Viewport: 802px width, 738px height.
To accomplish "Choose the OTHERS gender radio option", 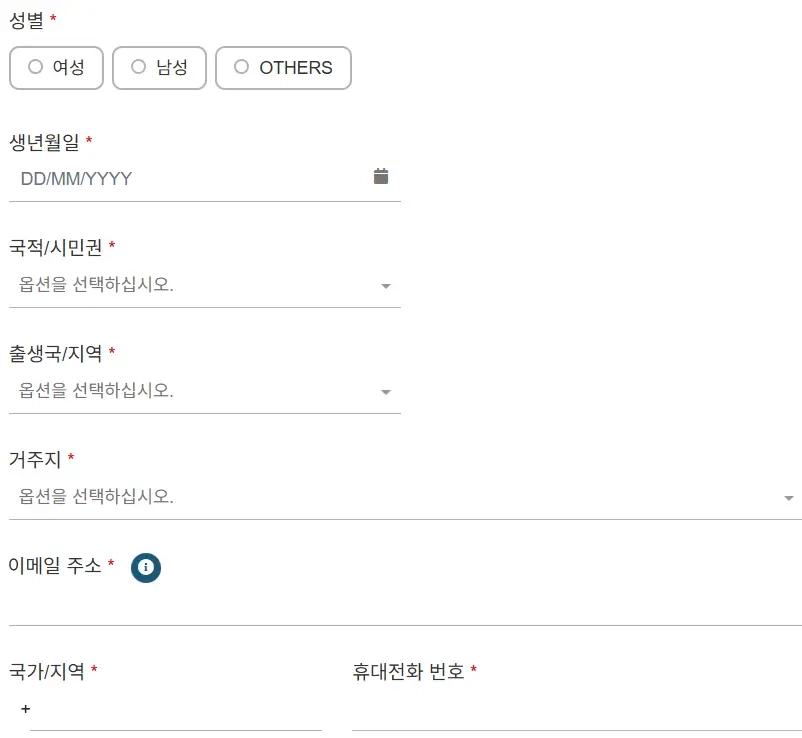I will 240,68.
